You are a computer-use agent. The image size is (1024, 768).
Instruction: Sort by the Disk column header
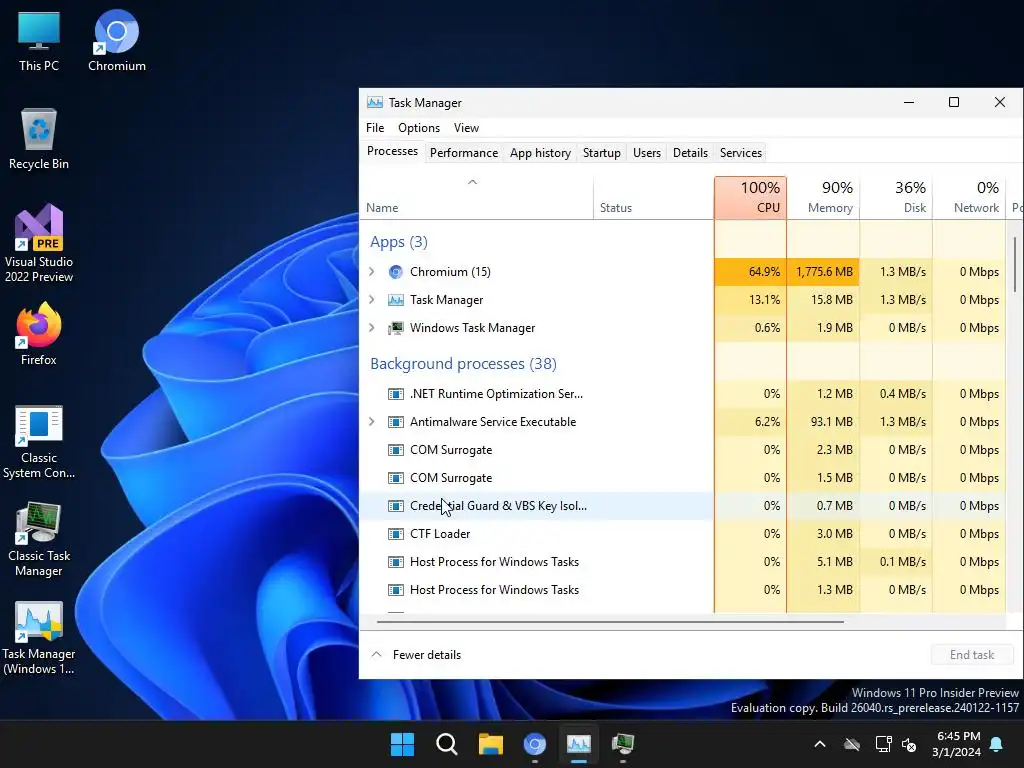click(x=897, y=197)
